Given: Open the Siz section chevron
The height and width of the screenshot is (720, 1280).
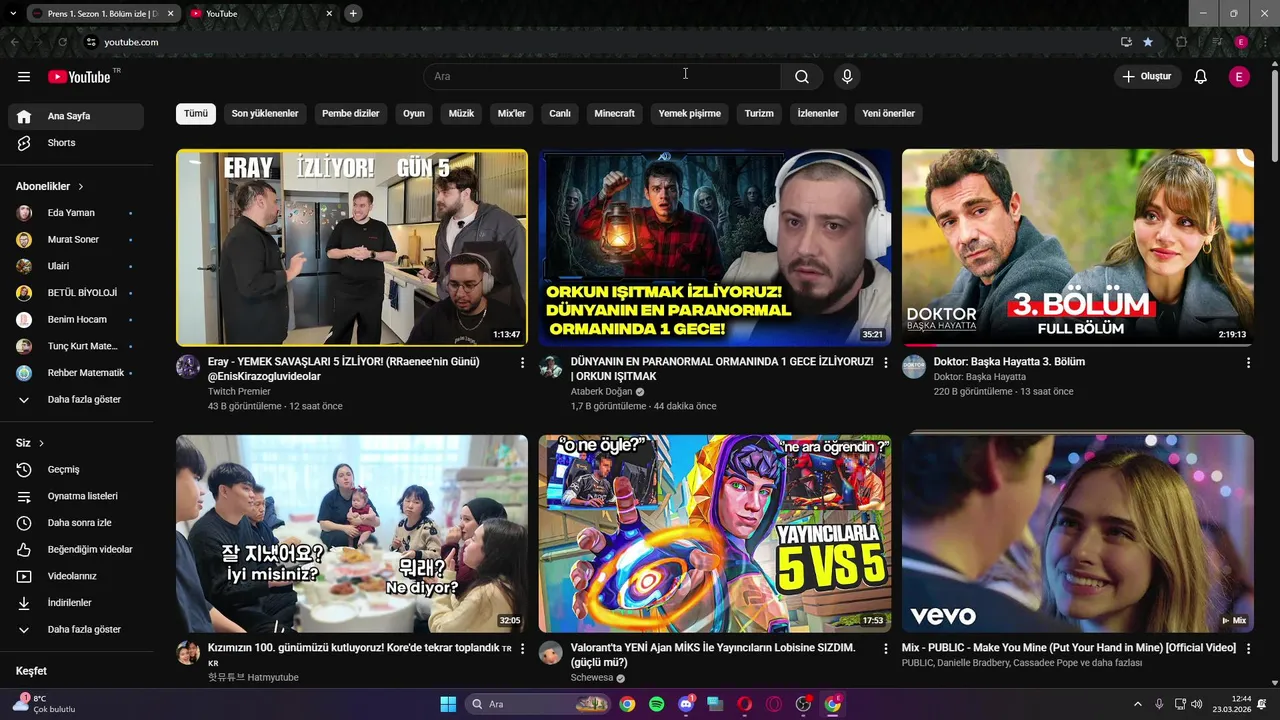Looking at the screenshot, I should pyautogui.click(x=41, y=443).
